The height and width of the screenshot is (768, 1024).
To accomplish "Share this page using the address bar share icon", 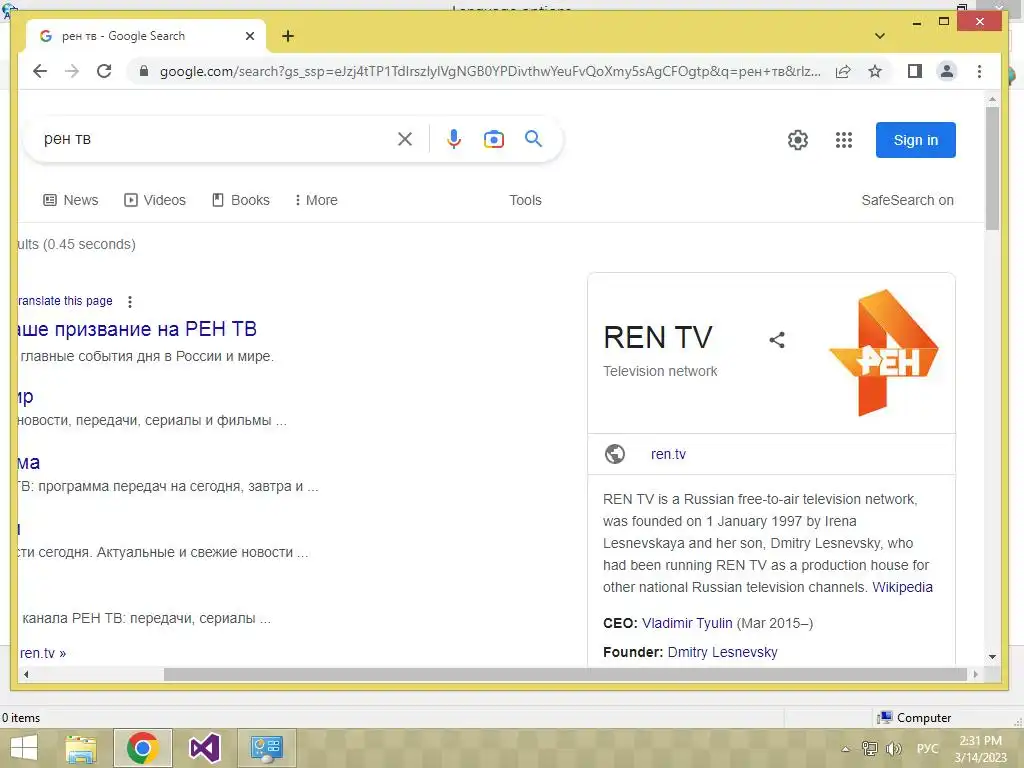I will [843, 71].
